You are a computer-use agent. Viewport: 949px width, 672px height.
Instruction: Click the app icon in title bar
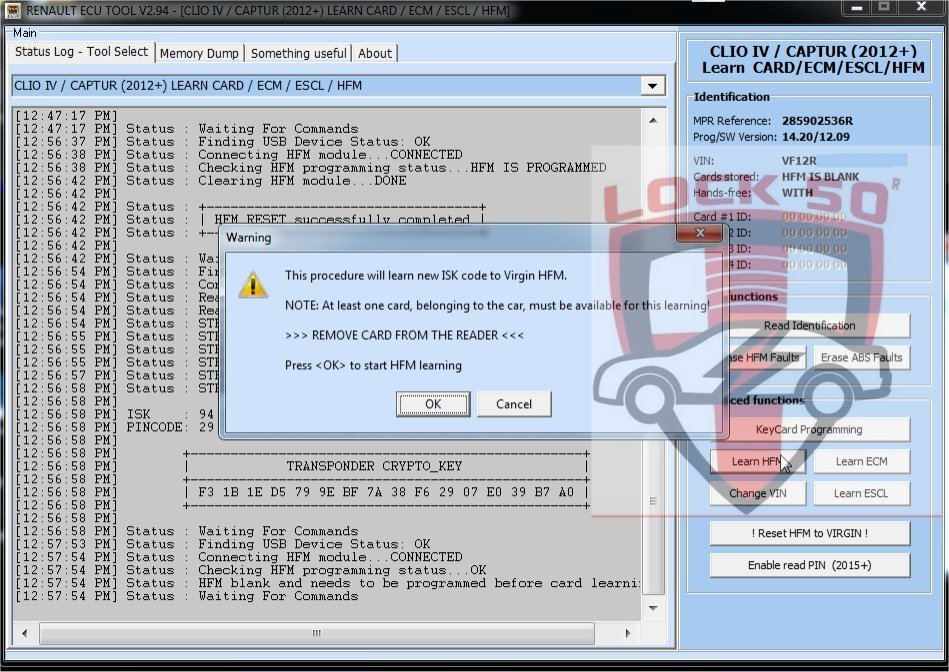coord(13,10)
